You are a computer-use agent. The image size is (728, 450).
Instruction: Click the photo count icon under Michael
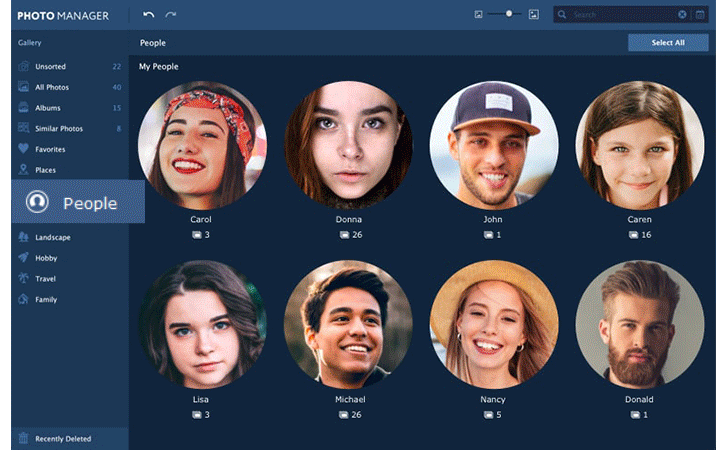[x=343, y=415]
